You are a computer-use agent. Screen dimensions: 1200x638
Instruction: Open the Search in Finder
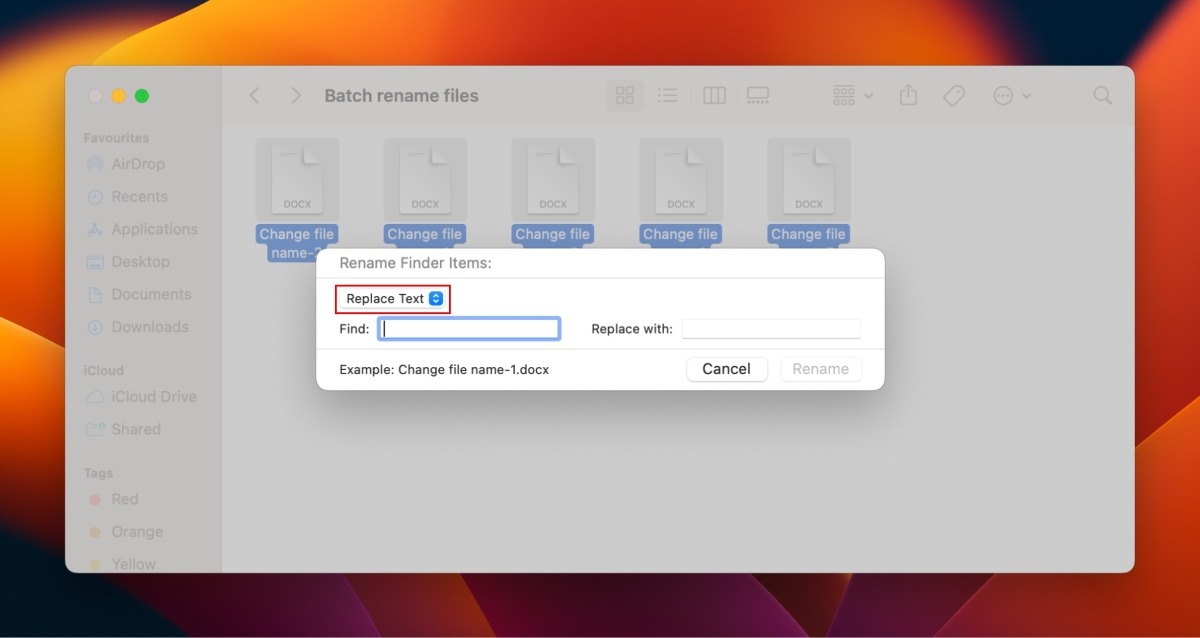1102,95
